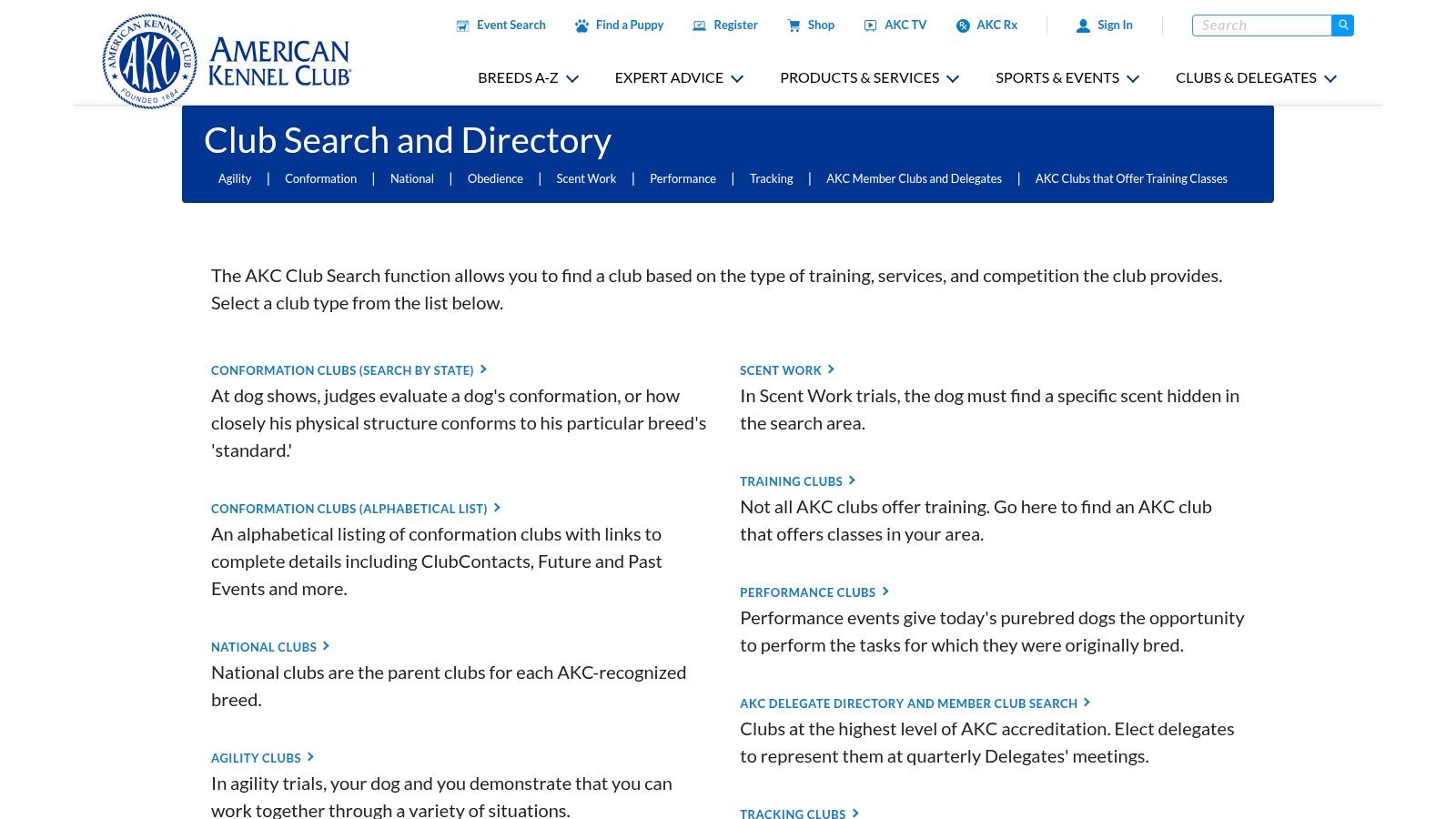The width and height of the screenshot is (1456, 819).
Task: Select the paw icon next to Find a Puppy
Action: point(582,25)
